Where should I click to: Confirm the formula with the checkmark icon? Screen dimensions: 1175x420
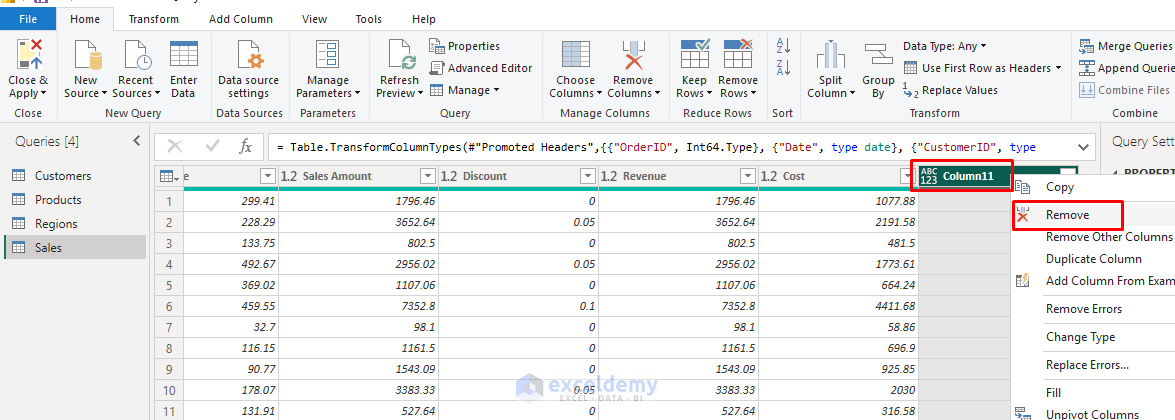point(212,146)
